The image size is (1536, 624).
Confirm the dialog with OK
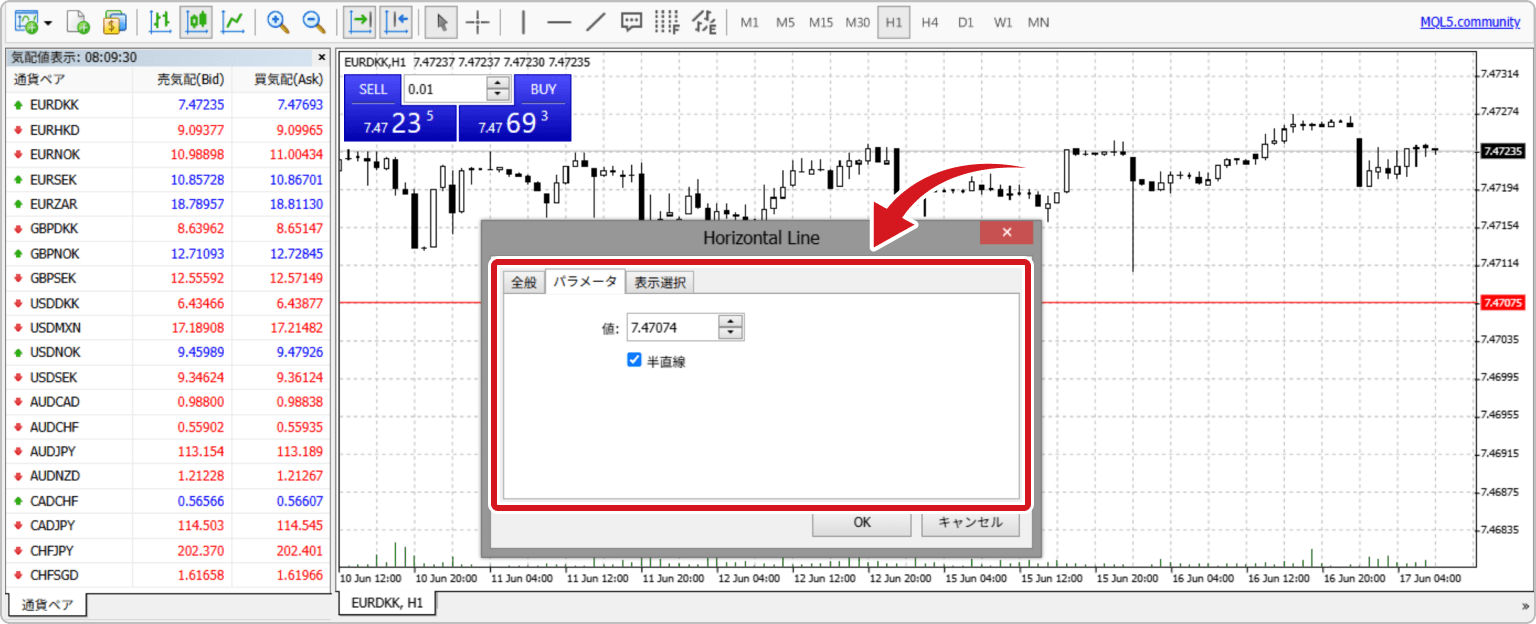pos(862,522)
